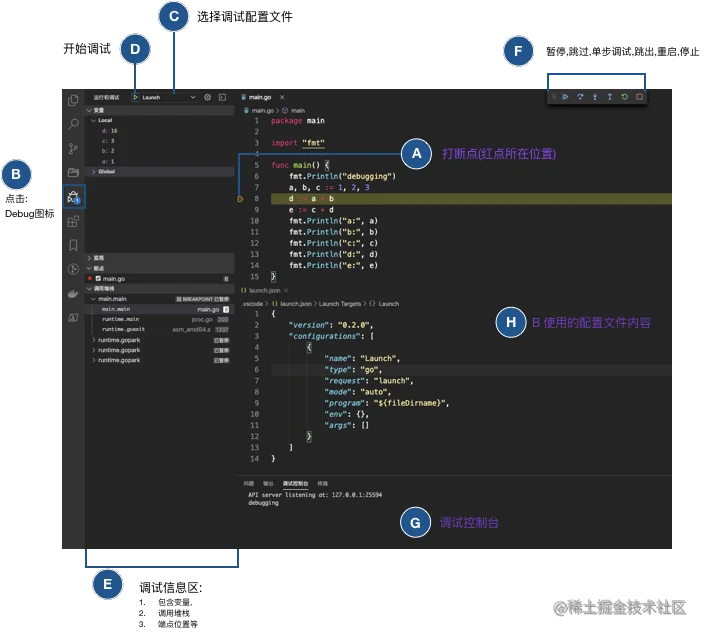The width and height of the screenshot is (705, 635).
Task: Open the Extensions view in the activity bar
Action: pos(73,221)
